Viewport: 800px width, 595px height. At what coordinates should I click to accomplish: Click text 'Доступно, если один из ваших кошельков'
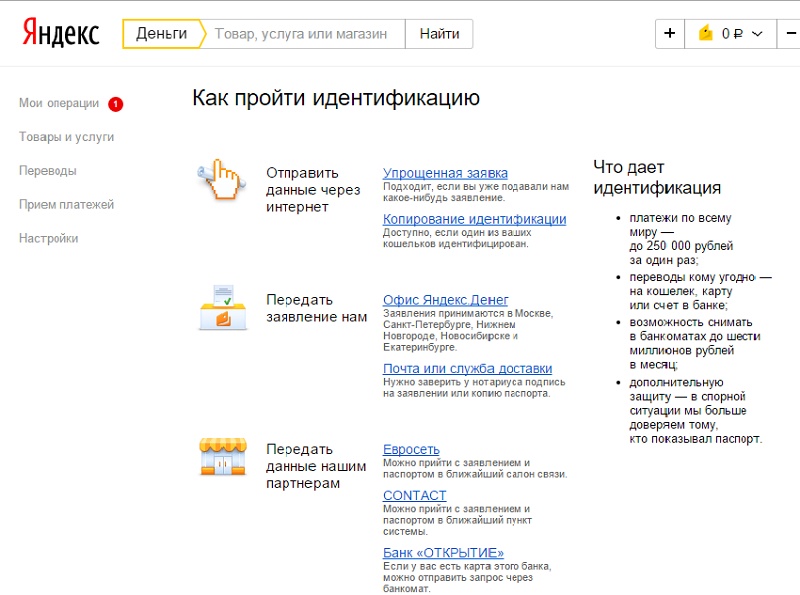457,238
